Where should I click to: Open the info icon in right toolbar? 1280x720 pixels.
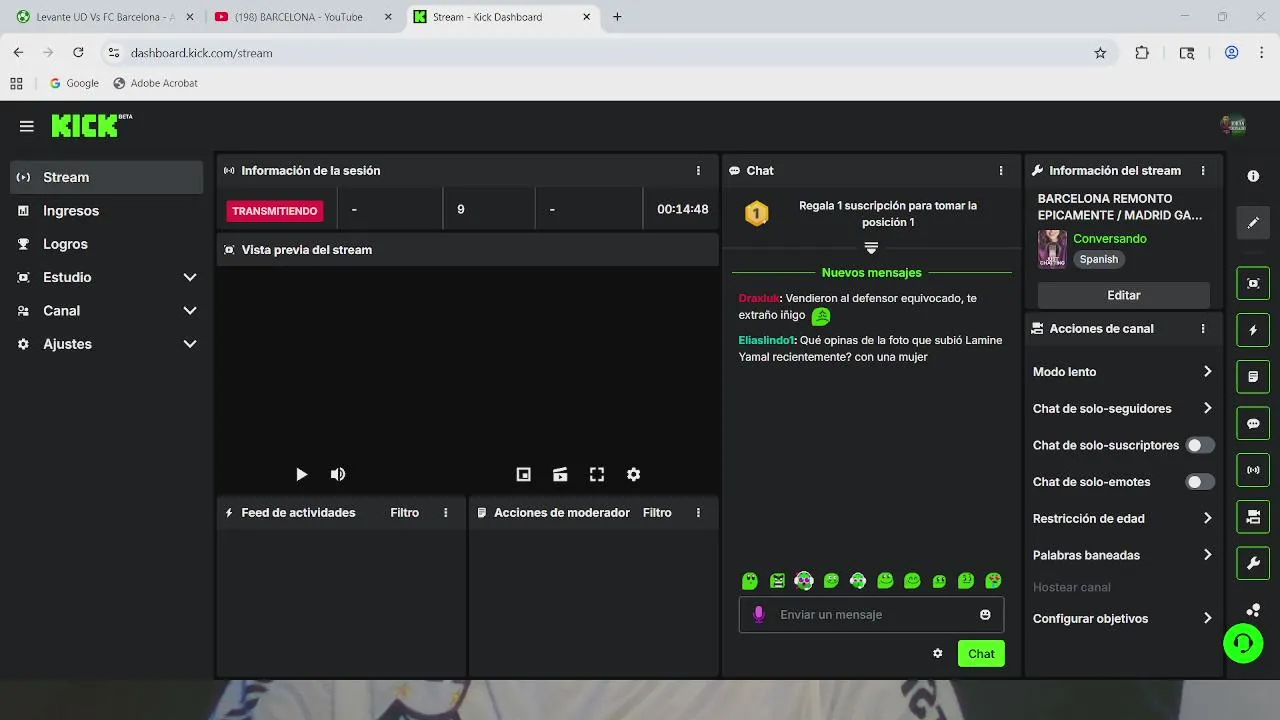[1253, 176]
